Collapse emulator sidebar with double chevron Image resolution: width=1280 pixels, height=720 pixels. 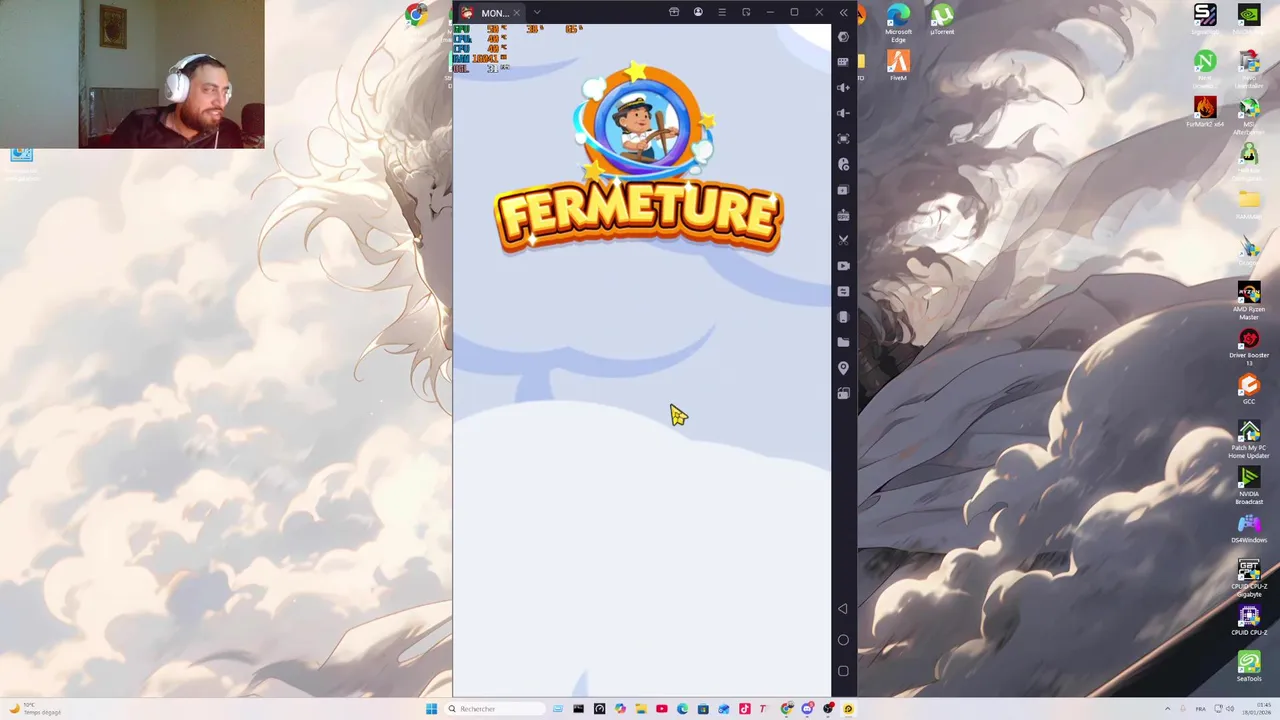843,12
